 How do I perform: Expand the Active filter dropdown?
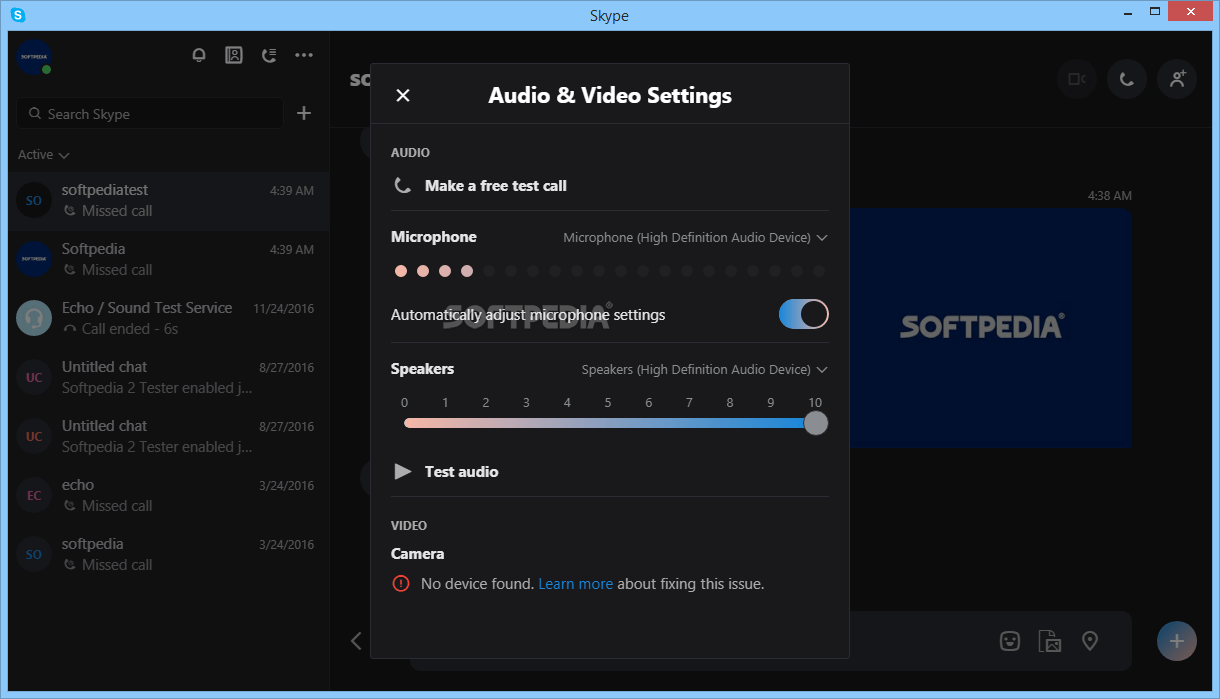(44, 155)
